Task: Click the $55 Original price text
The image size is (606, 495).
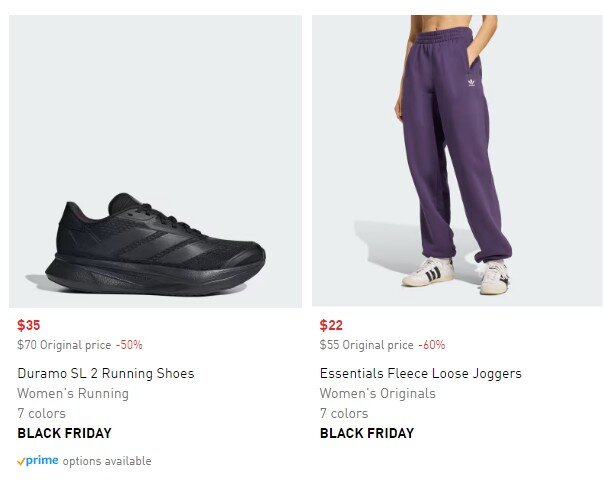Action: click(366, 345)
